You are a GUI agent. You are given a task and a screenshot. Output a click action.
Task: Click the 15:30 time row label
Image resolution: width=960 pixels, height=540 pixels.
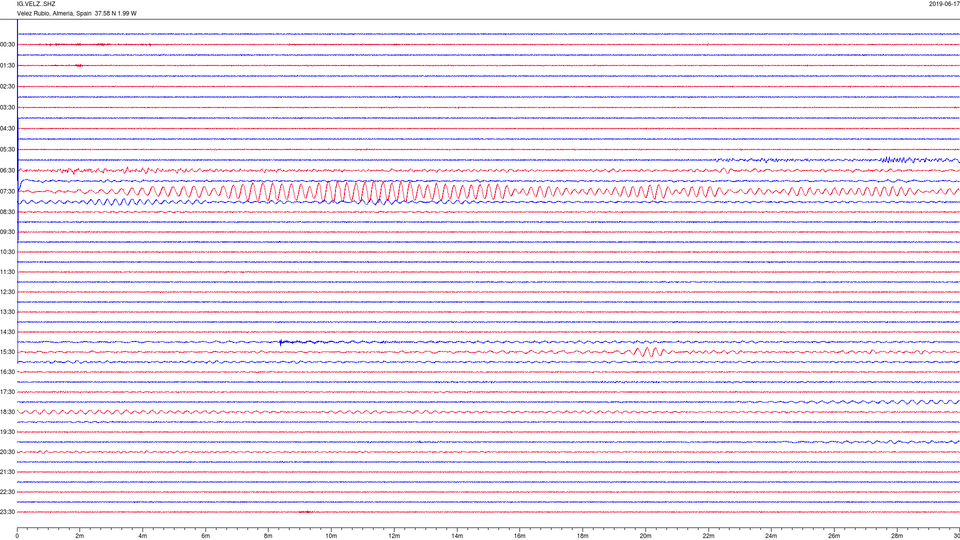tap(7, 352)
